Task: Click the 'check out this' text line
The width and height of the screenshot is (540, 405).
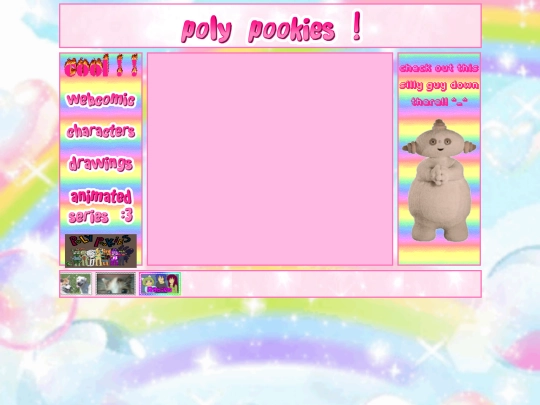Action: pos(439,68)
